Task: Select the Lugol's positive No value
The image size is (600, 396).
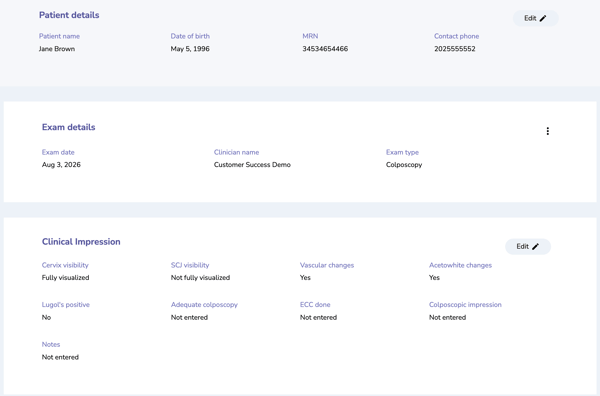Action: coord(46,318)
